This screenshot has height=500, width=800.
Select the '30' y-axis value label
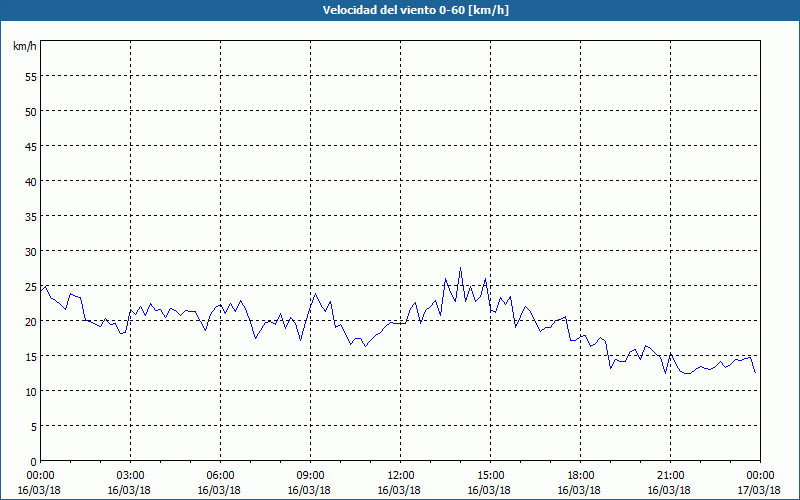[31, 252]
